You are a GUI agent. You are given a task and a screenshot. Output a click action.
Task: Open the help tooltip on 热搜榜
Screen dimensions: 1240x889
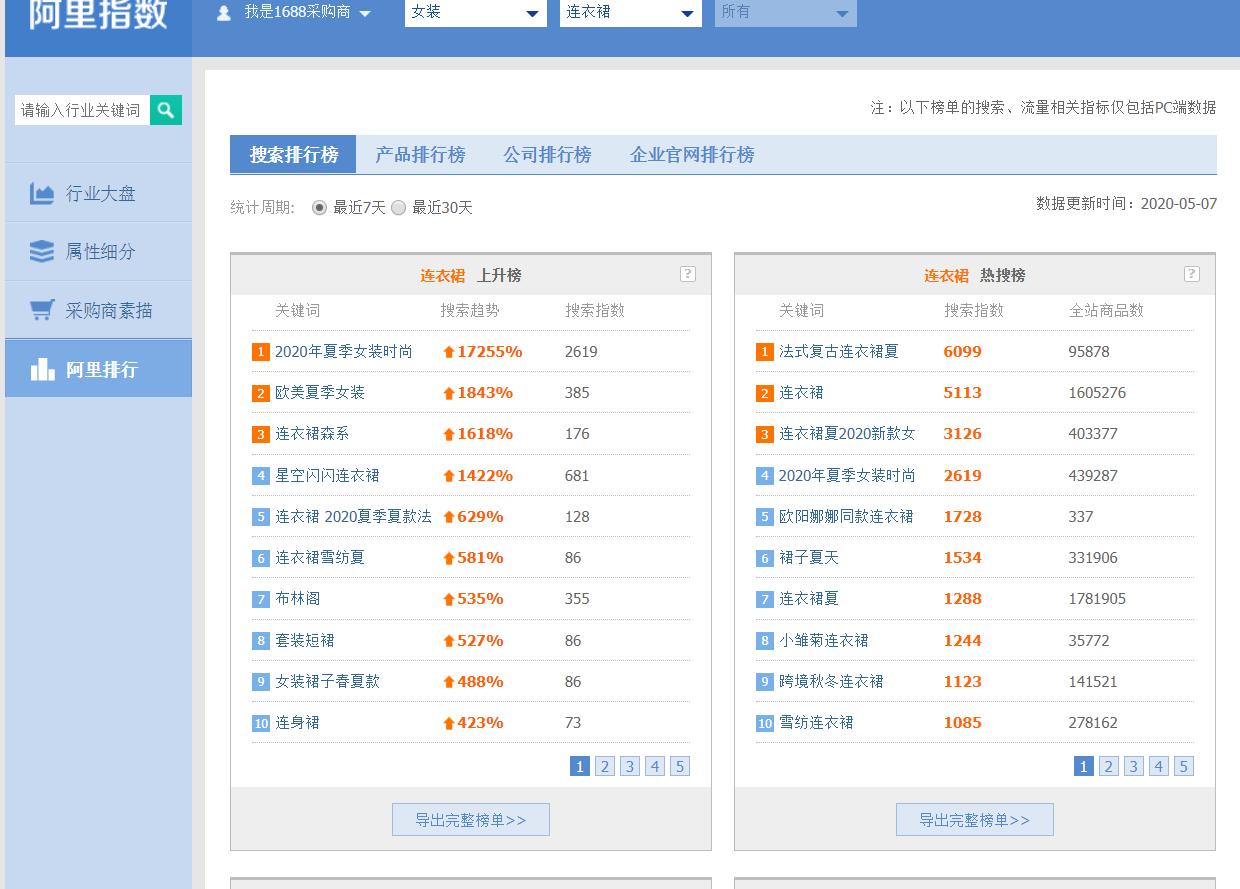pos(1190,273)
